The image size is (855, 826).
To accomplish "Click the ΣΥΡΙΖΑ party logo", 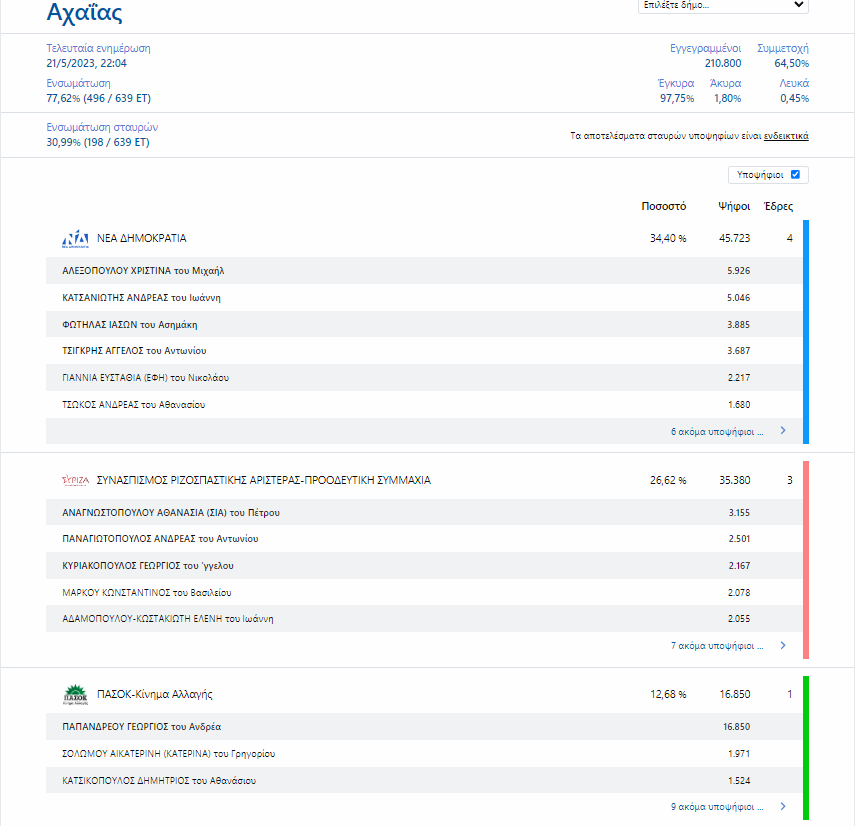I will (75, 481).
